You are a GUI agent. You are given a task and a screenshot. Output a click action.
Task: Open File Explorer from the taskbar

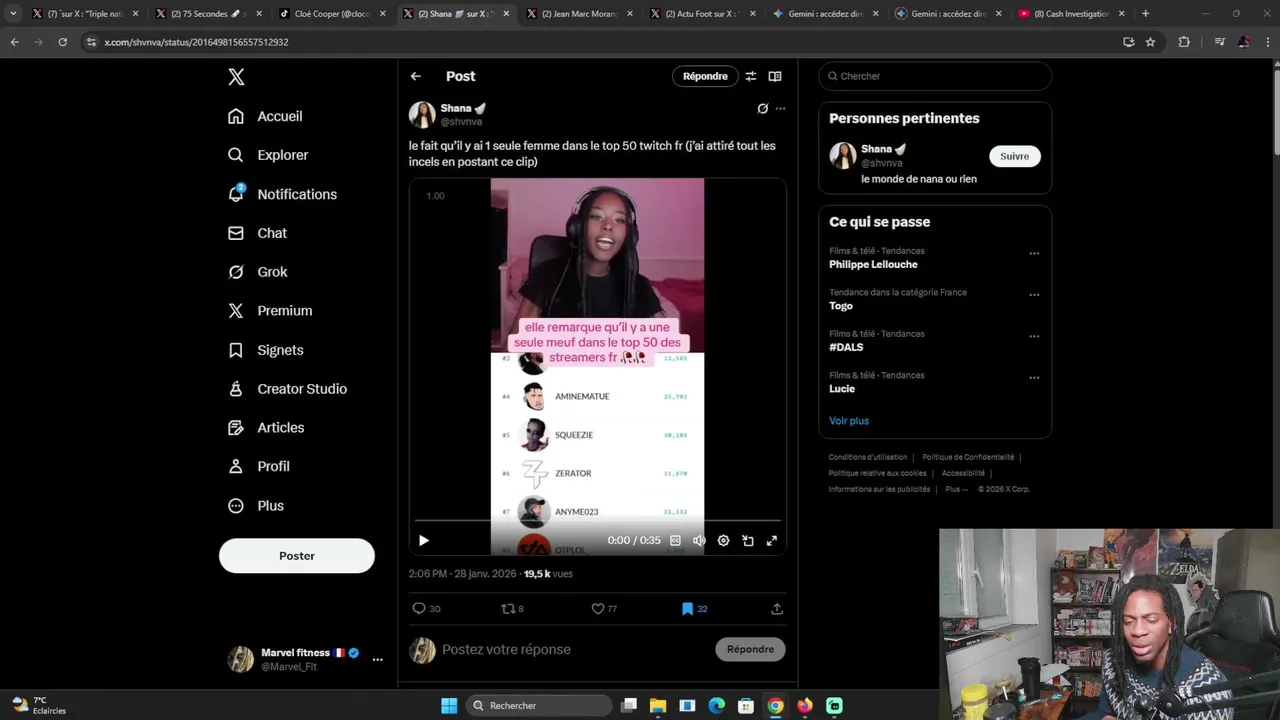658,706
